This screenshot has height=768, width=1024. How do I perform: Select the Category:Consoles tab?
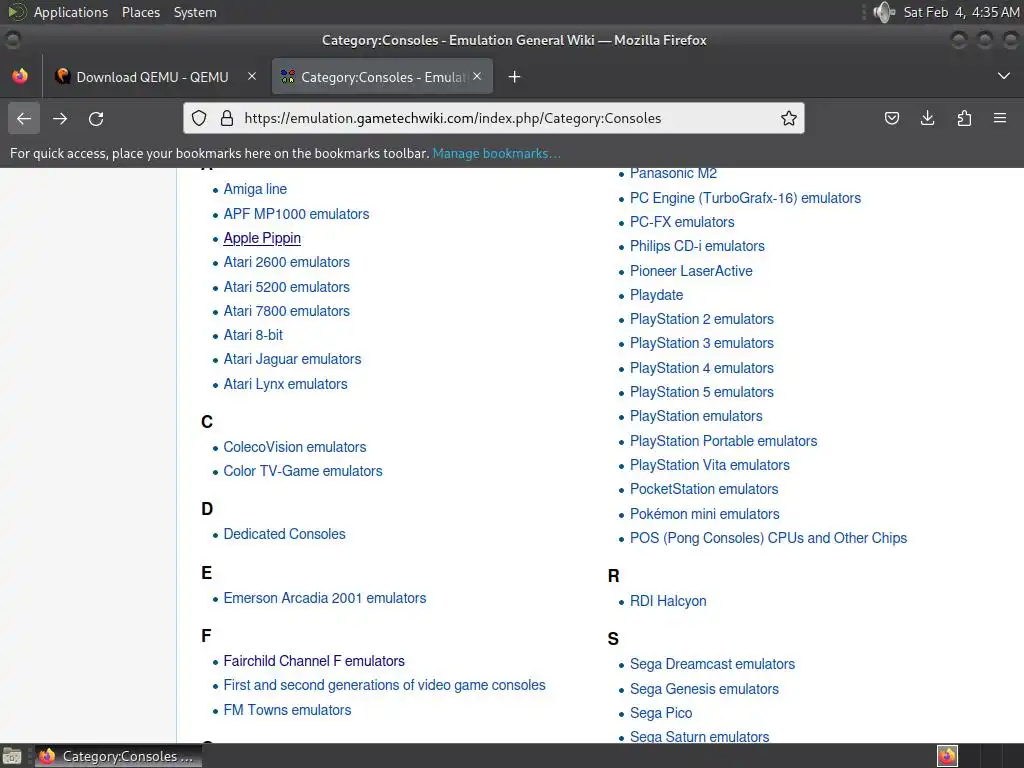pyautogui.click(x=382, y=77)
